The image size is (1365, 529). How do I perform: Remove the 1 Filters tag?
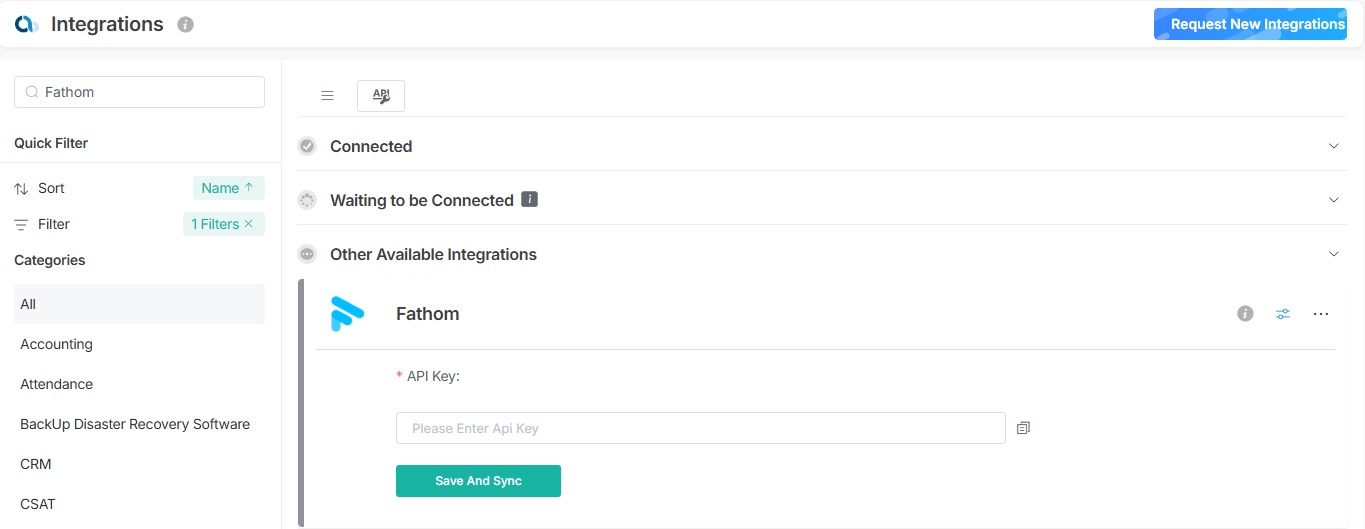(249, 224)
